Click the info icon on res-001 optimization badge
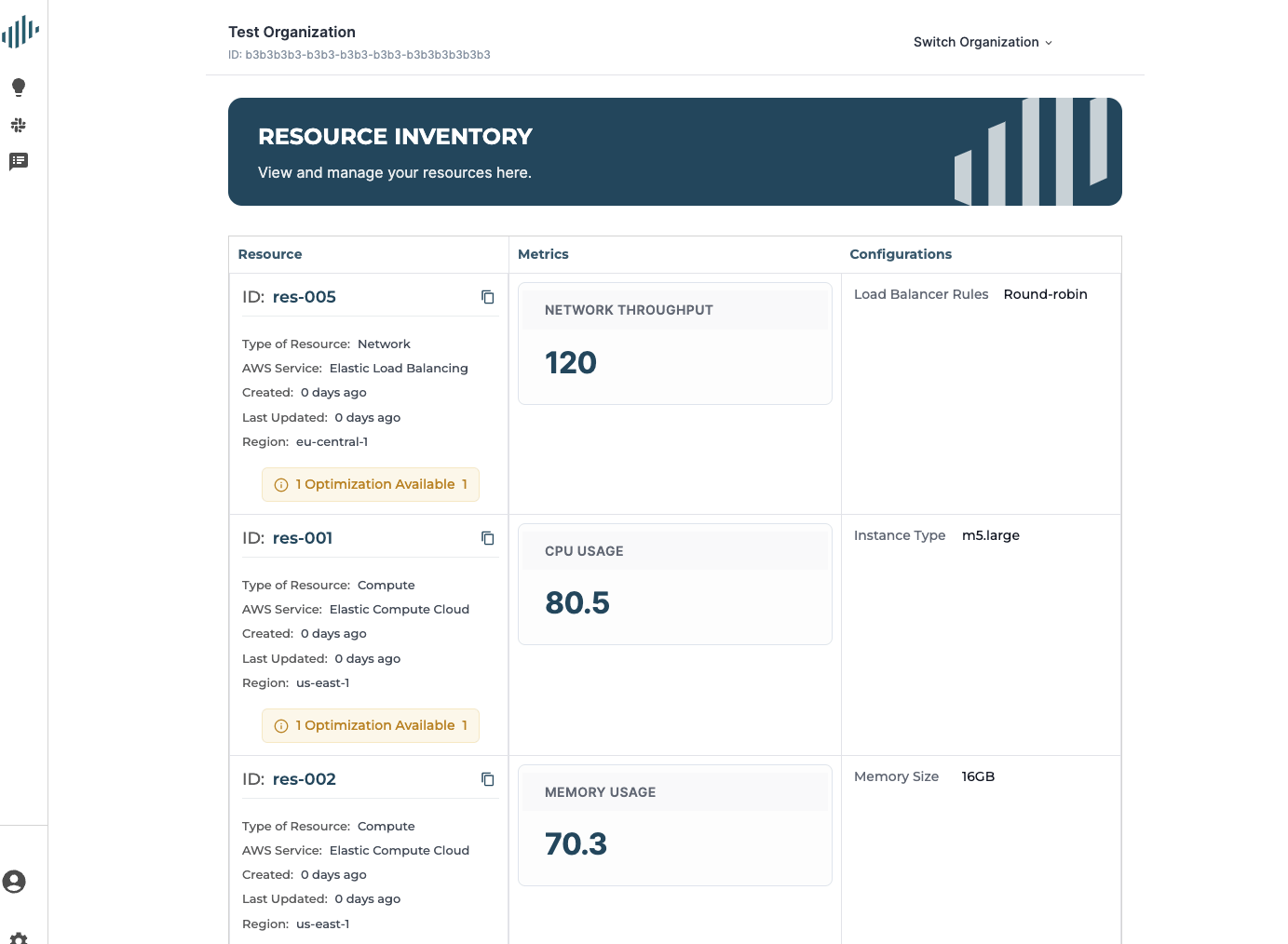Viewport: 1288px width, 944px height. 281,726
